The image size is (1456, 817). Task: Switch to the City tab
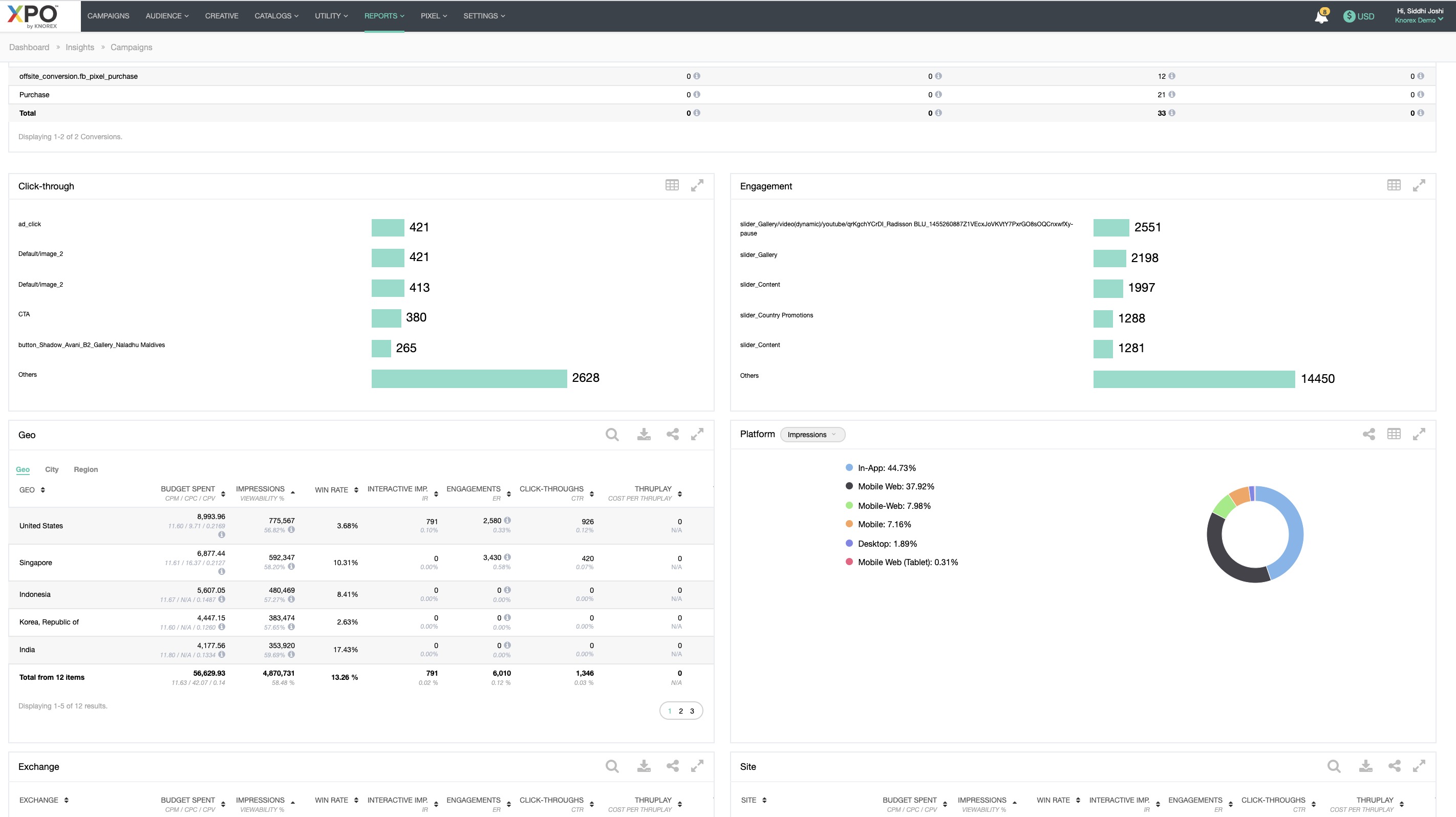point(51,469)
